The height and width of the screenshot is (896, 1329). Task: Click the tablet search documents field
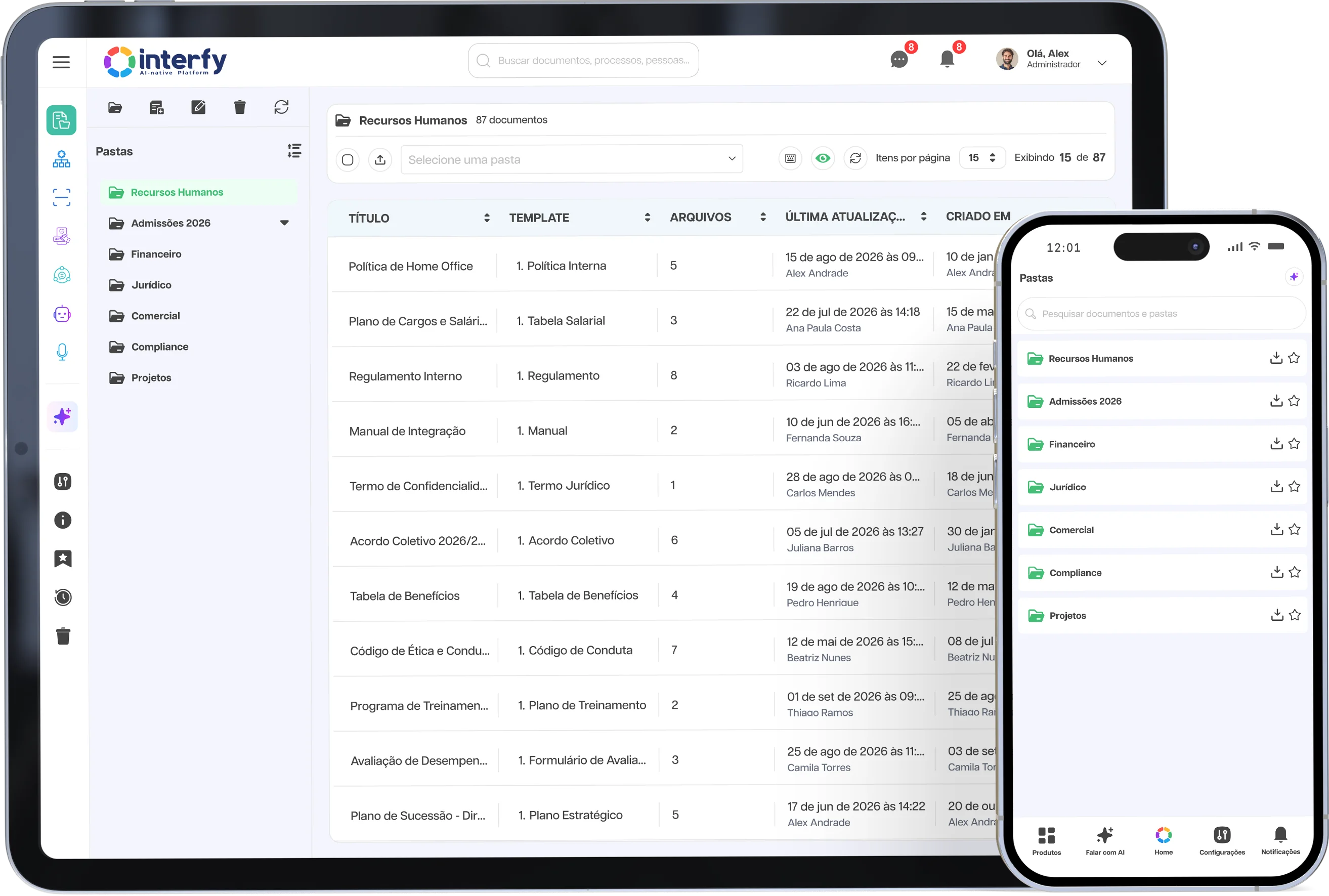tap(583, 60)
